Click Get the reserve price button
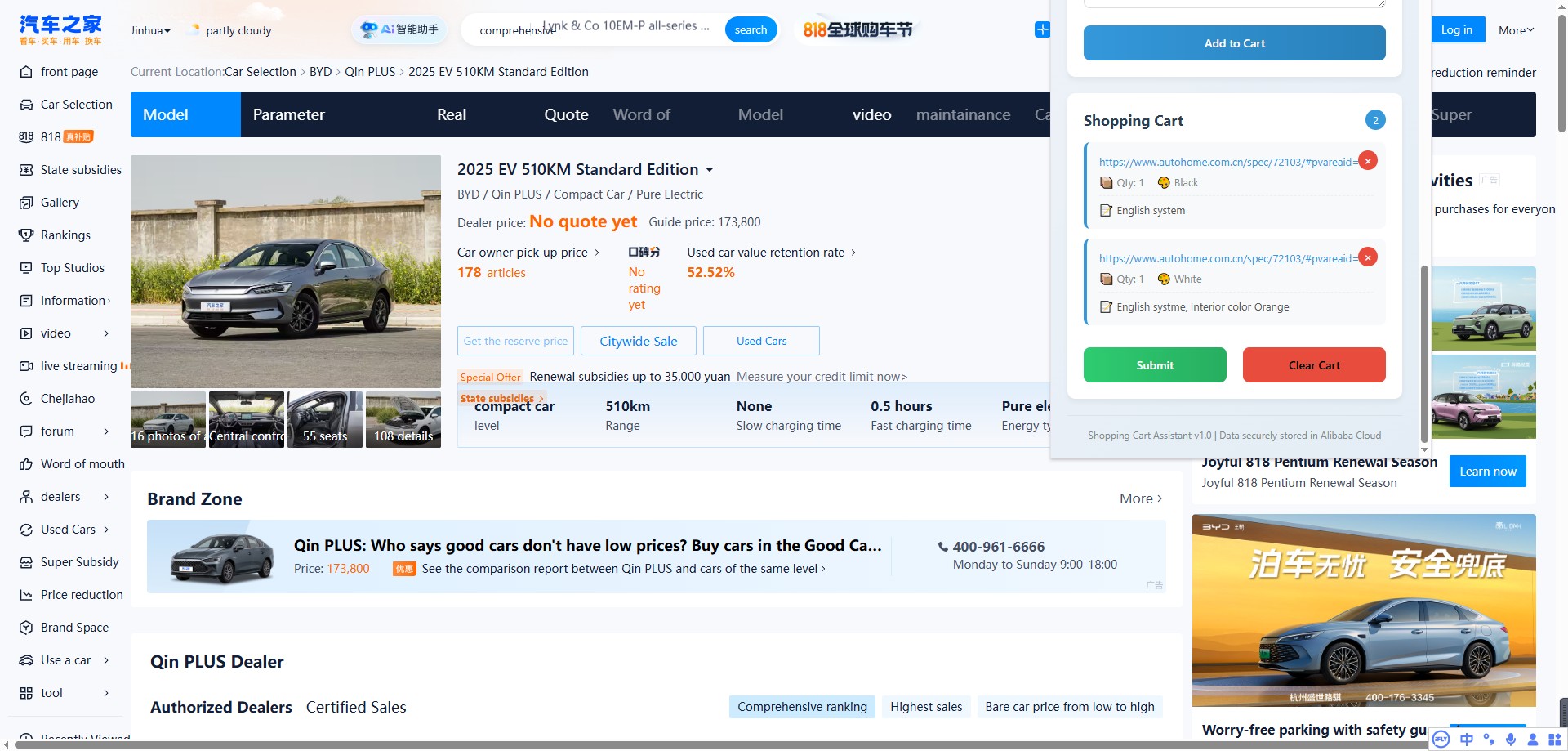This screenshot has width=1568, height=751. click(515, 341)
